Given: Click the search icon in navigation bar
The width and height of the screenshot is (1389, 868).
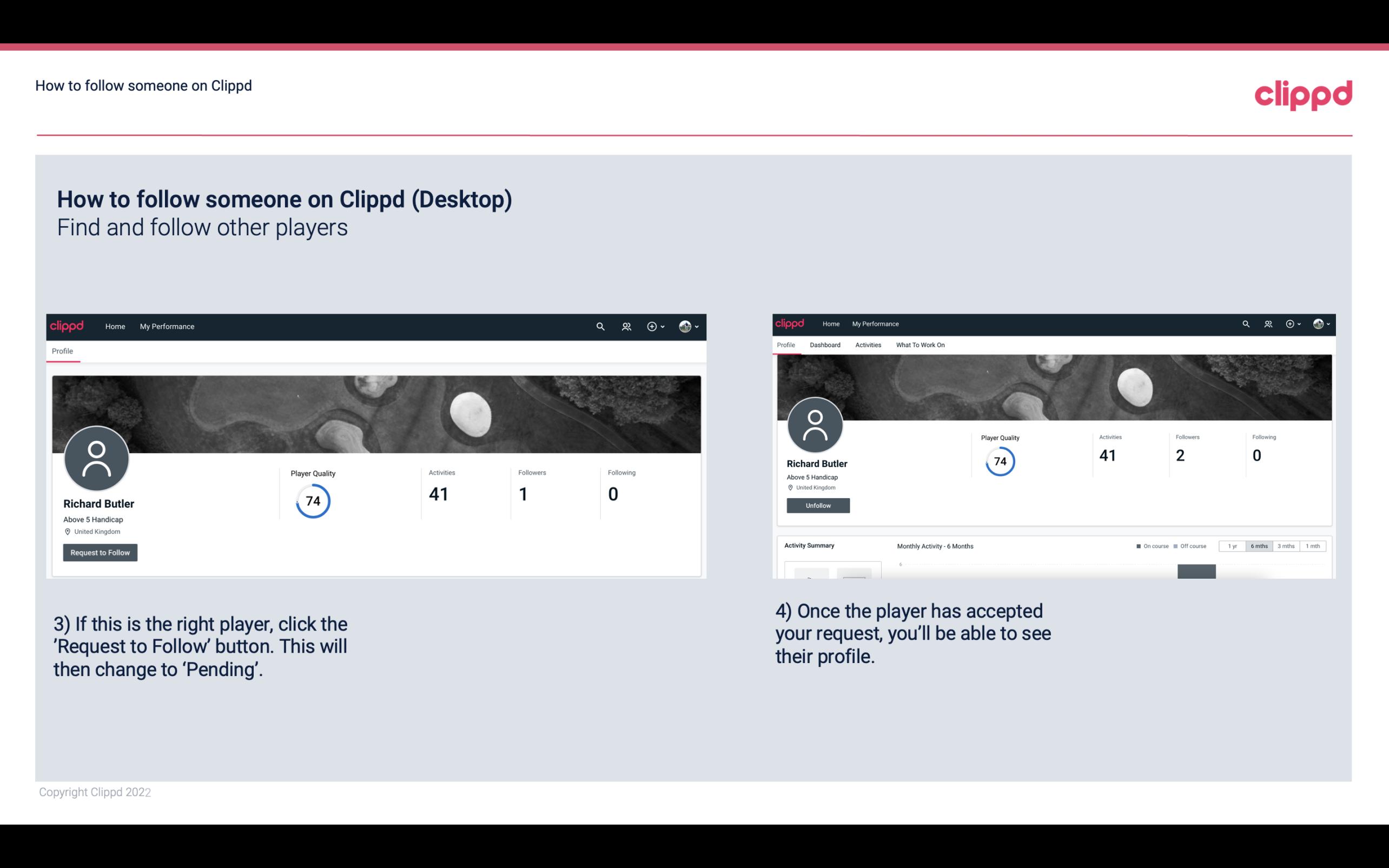Looking at the screenshot, I should [600, 326].
